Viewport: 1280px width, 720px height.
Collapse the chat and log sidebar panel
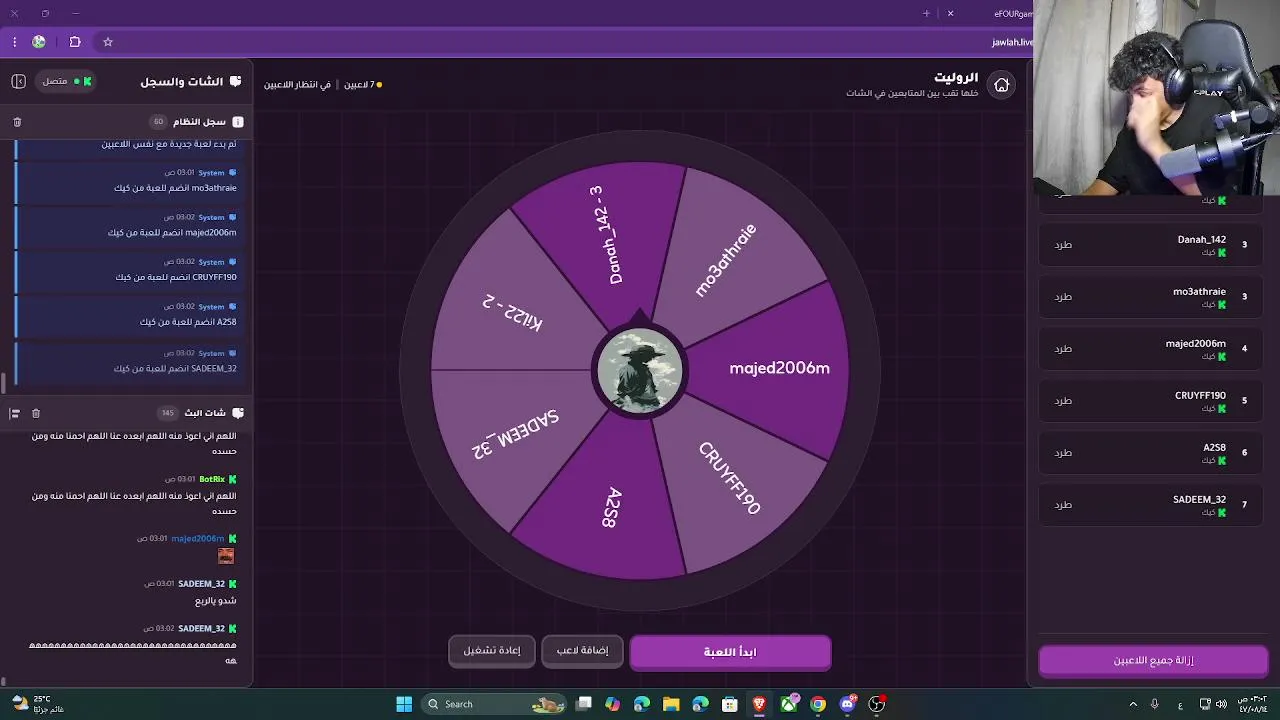pos(18,81)
